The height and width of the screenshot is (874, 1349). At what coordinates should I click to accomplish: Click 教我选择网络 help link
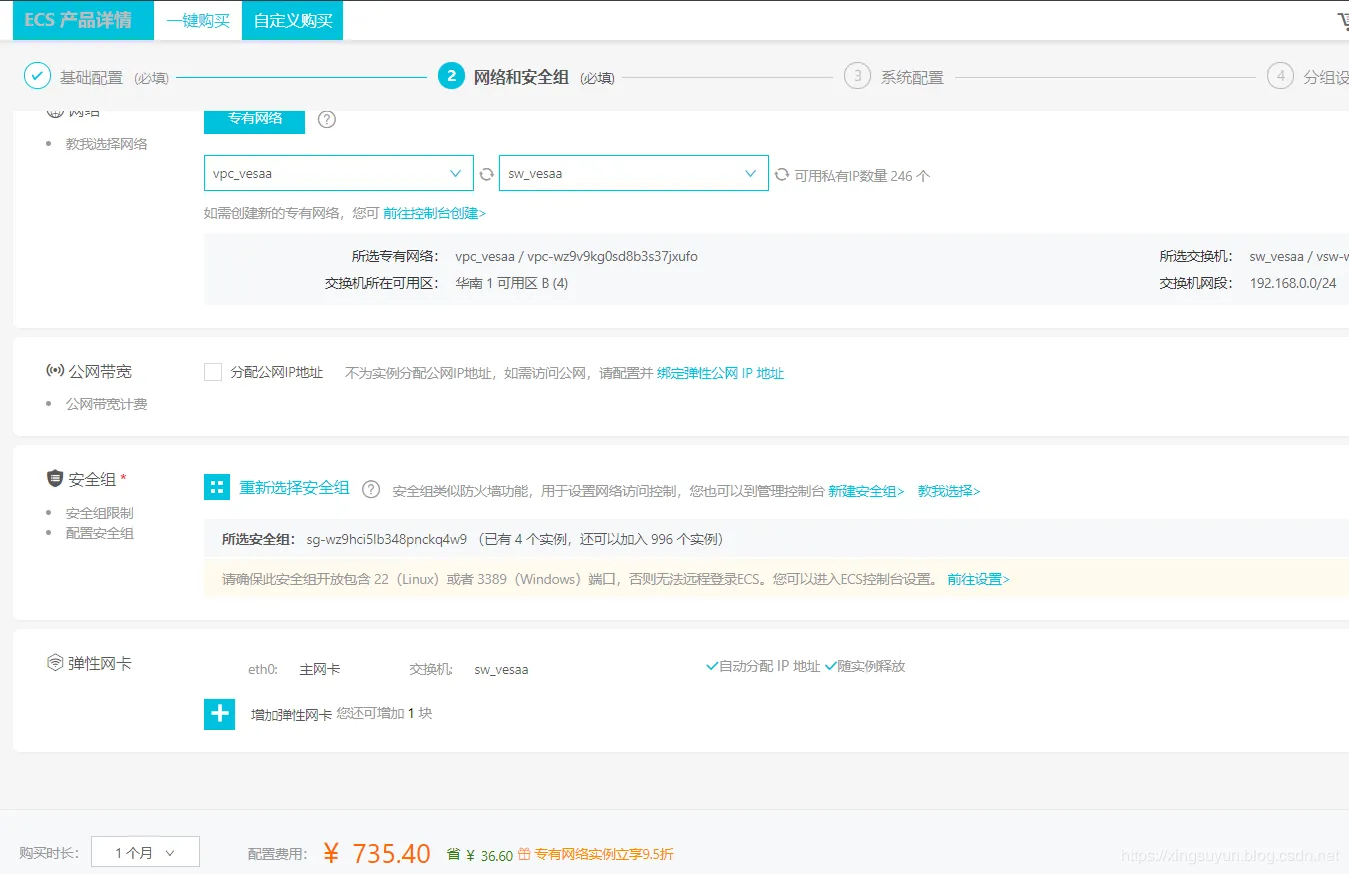[x=106, y=144]
